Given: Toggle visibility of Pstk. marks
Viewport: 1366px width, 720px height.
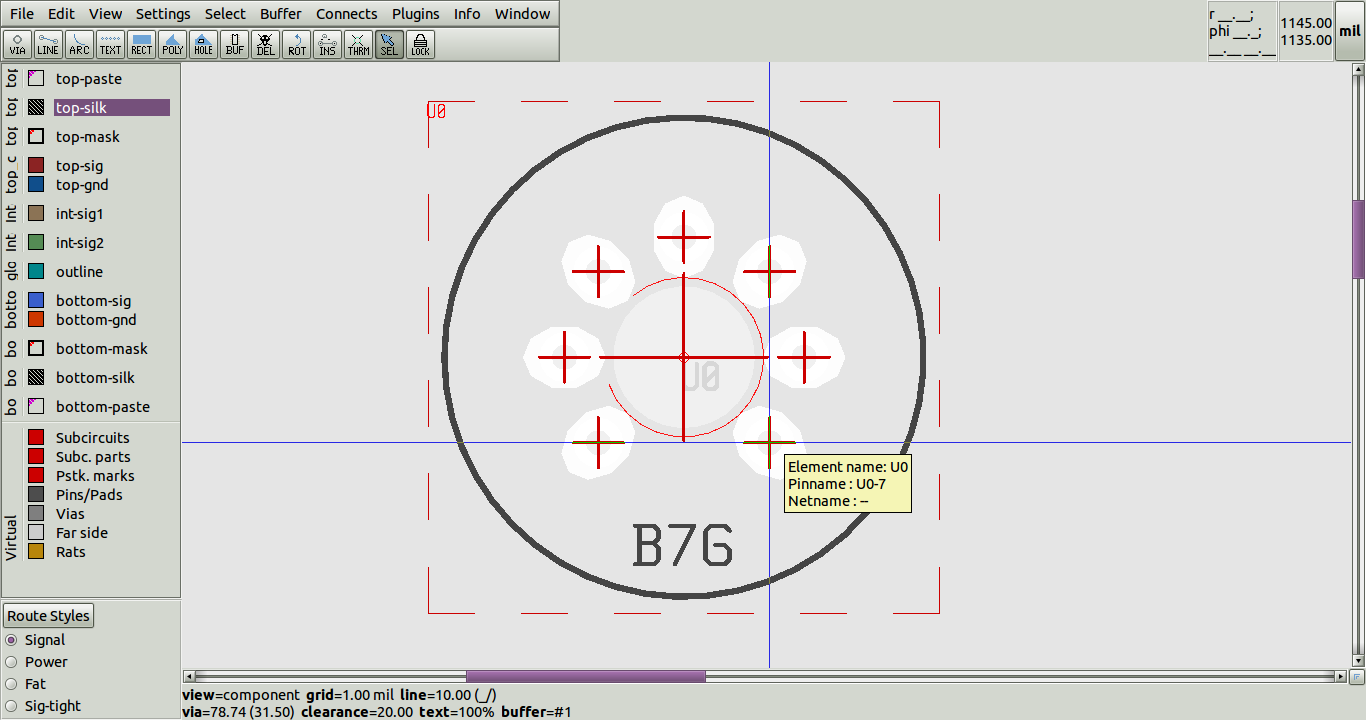Looking at the screenshot, I should coord(36,476).
